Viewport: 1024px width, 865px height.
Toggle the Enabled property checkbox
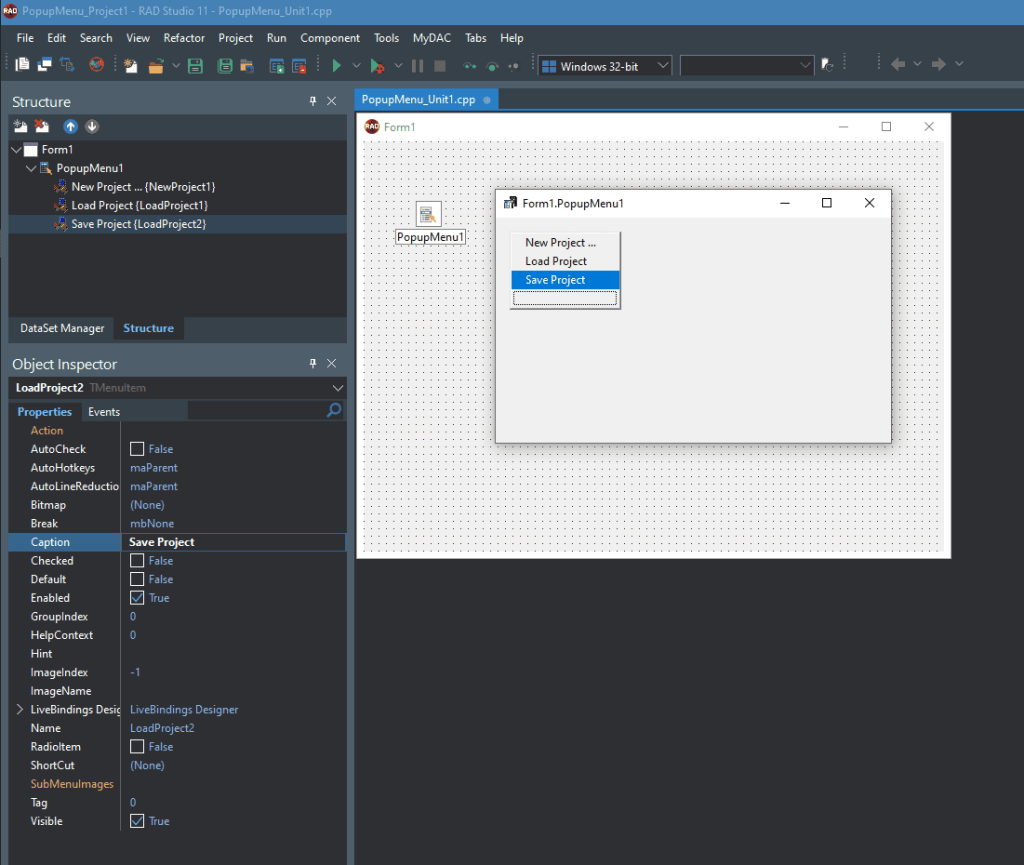coord(137,598)
